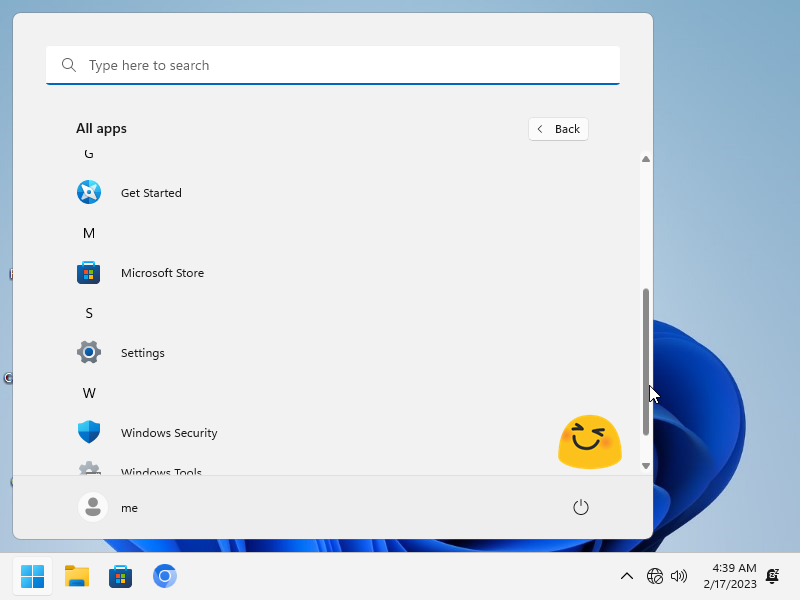The height and width of the screenshot is (600, 800).
Task: Click the scrollbar down arrow
Action: pos(645,466)
